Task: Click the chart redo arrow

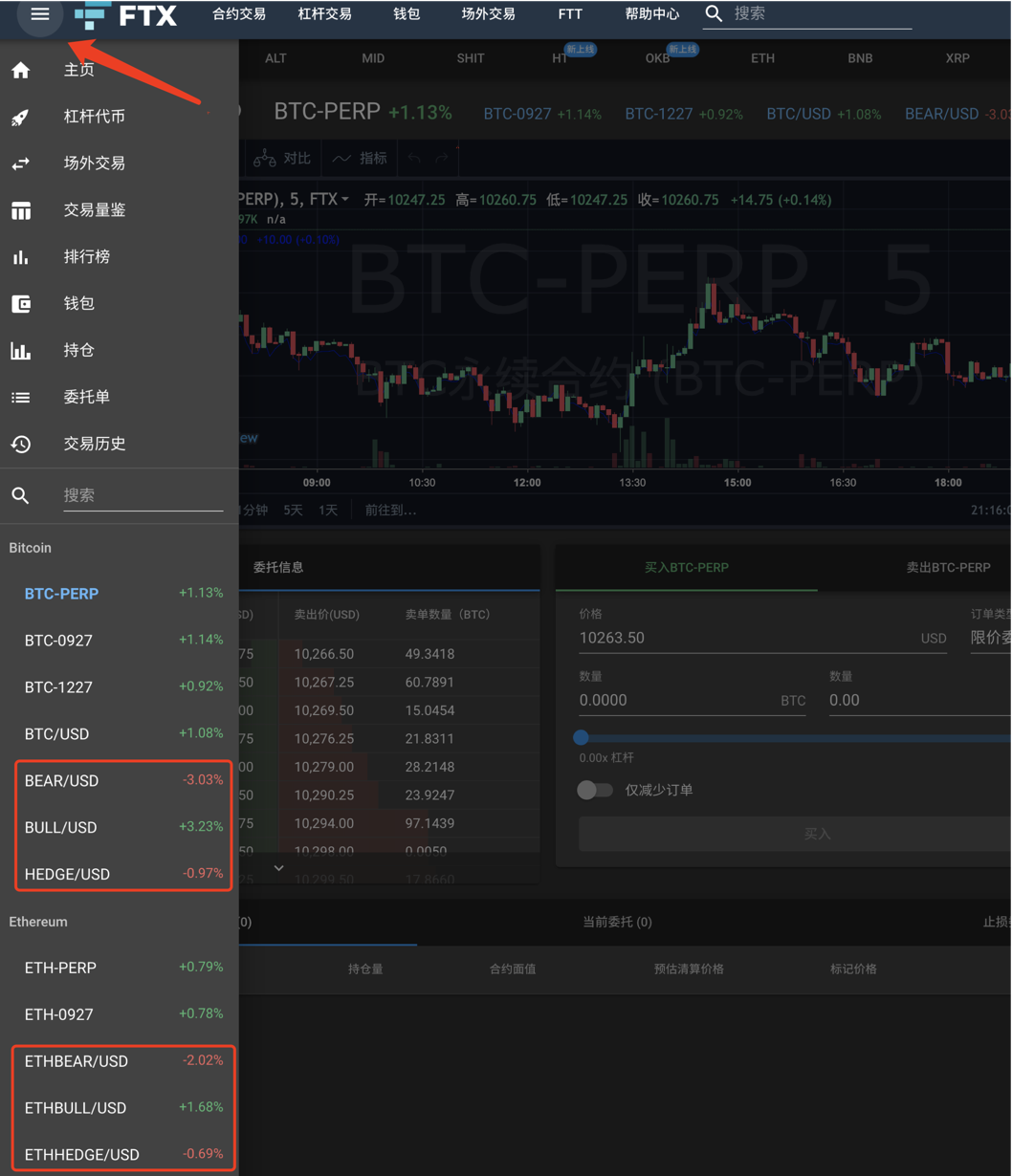Action: 441,159
